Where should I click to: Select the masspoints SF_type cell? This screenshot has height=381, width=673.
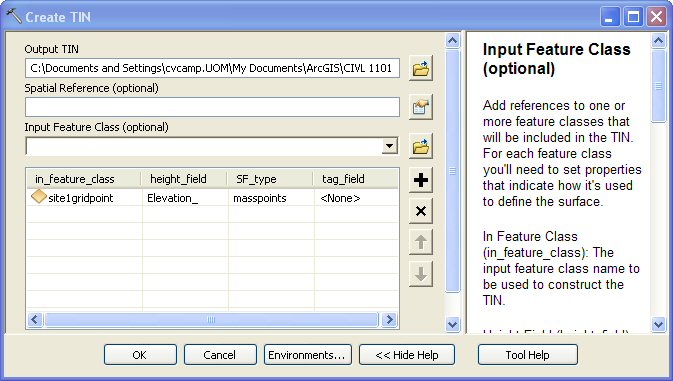[271, 198]
